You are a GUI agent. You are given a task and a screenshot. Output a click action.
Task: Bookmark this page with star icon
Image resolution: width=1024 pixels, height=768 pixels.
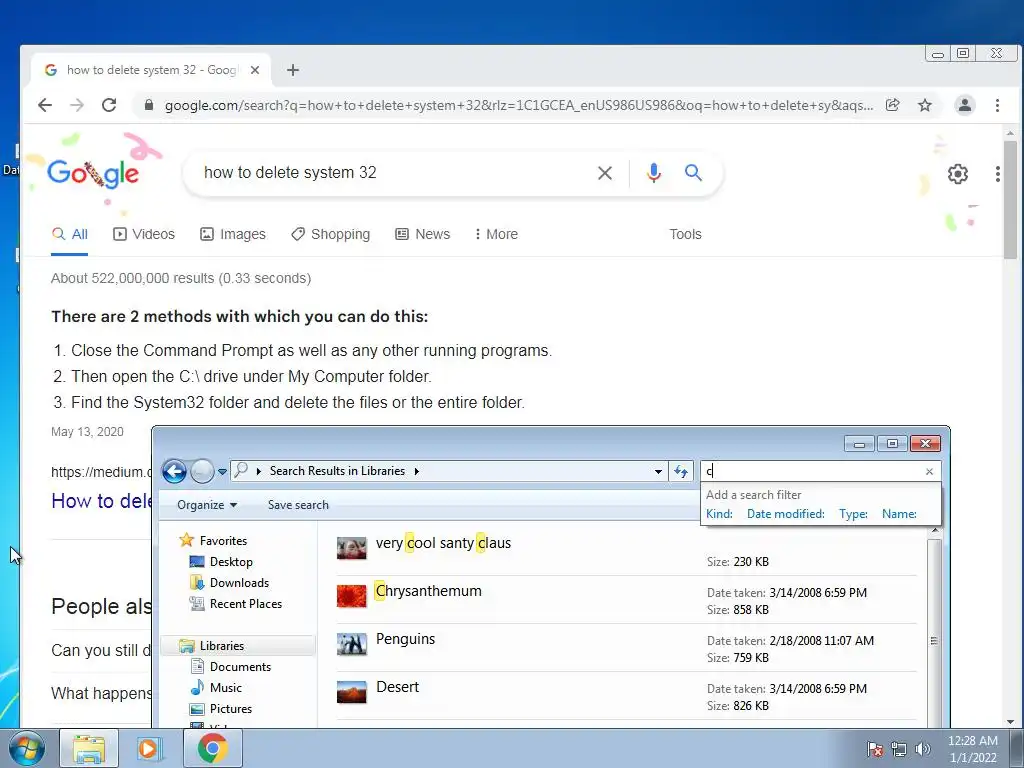[925, 105]
